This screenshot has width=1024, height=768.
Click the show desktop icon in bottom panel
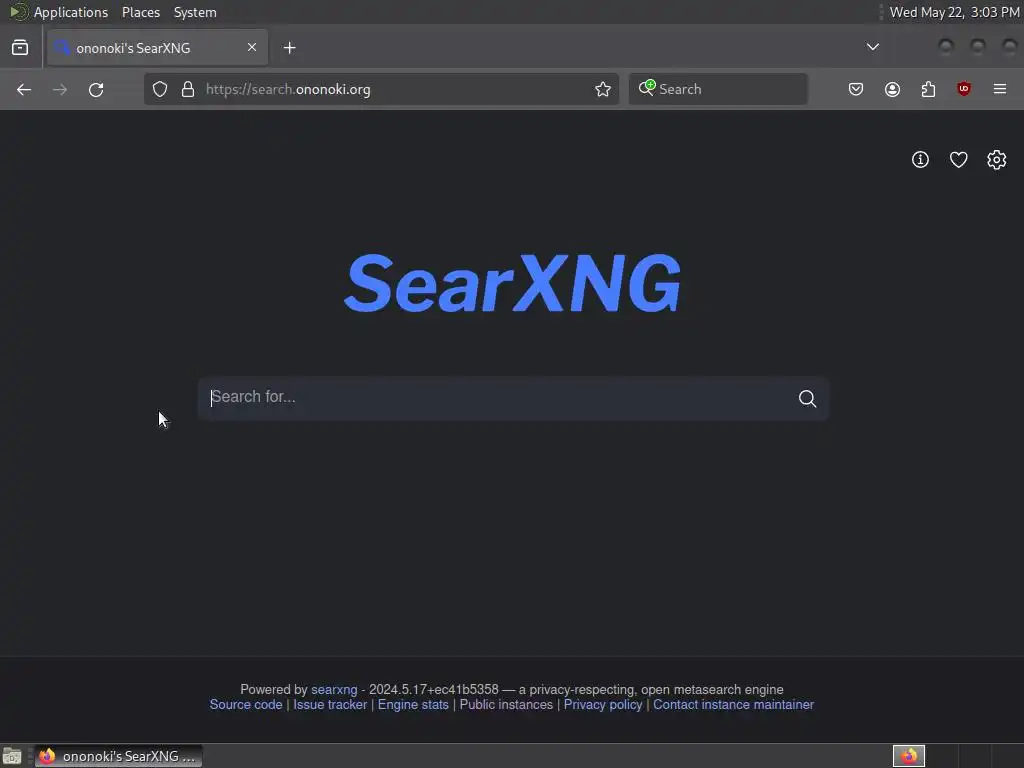[12, 756]
